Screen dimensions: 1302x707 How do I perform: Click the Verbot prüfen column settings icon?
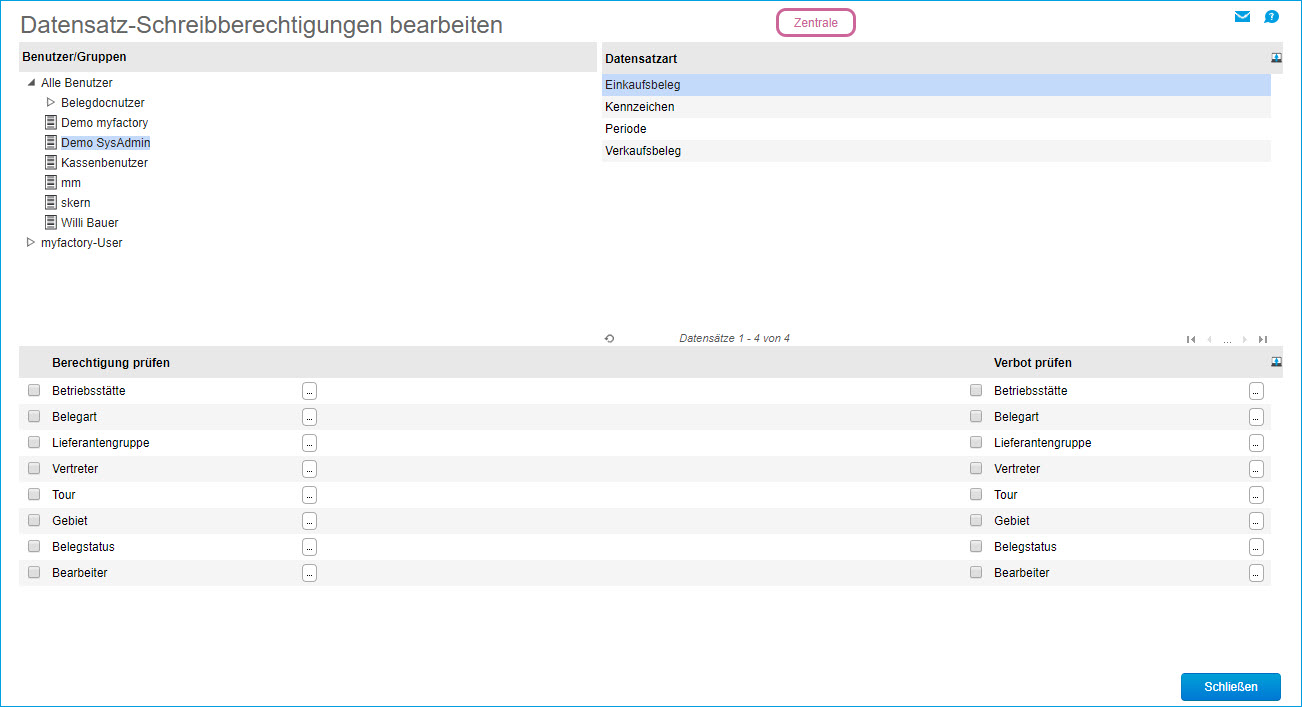[1276, 362]
